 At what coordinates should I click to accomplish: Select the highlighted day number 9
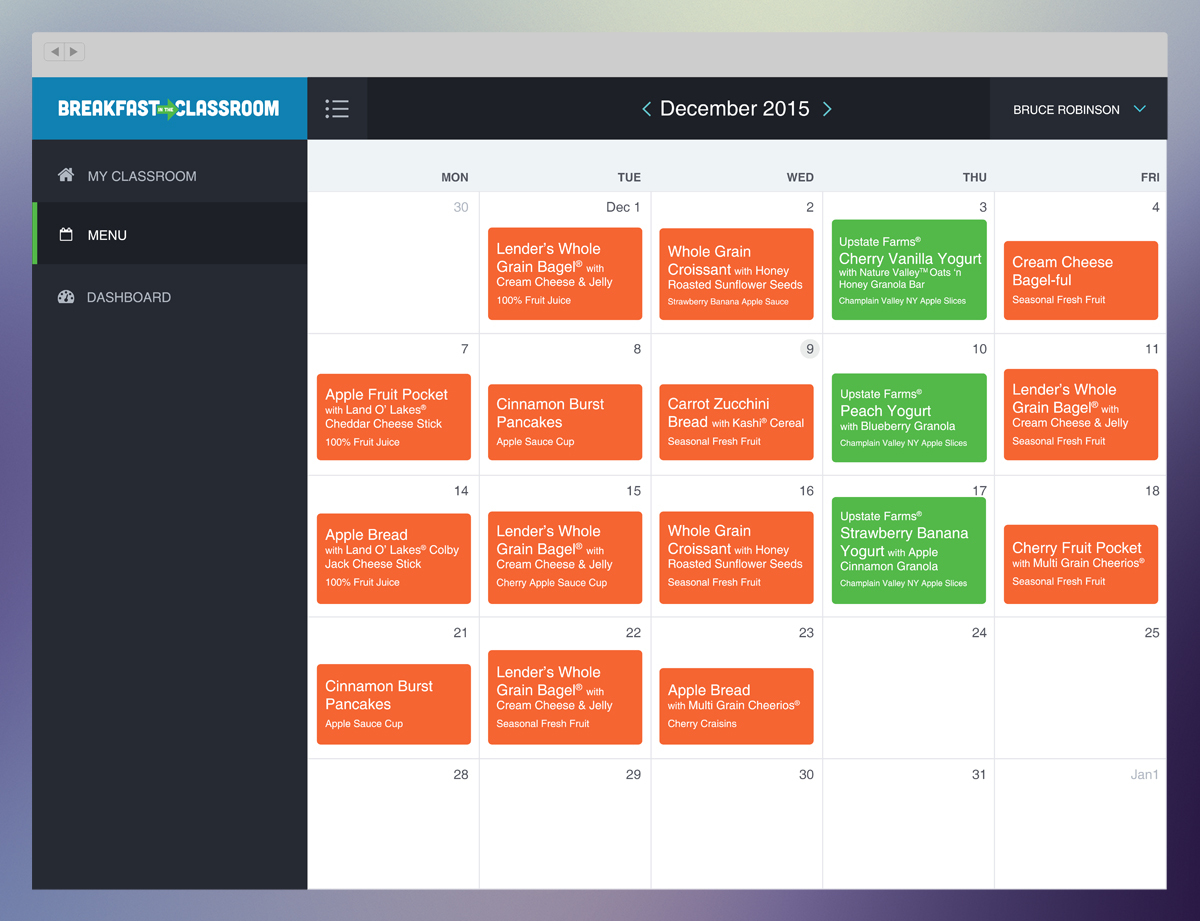(x=810, y=349)
